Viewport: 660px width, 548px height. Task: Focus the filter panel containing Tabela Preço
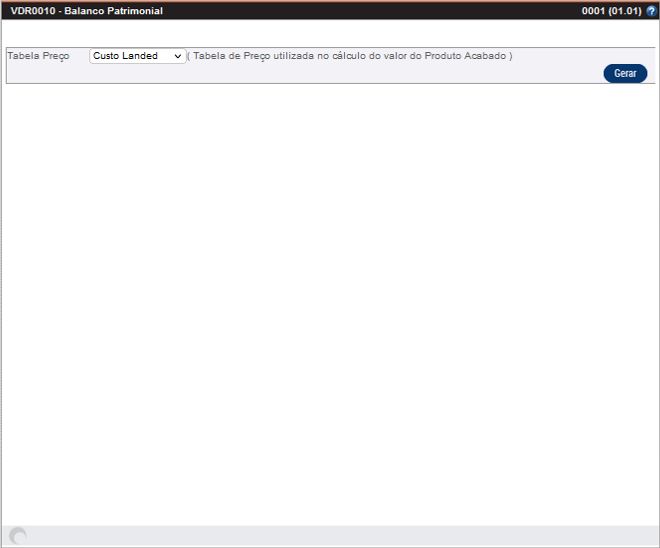[300, 73]
